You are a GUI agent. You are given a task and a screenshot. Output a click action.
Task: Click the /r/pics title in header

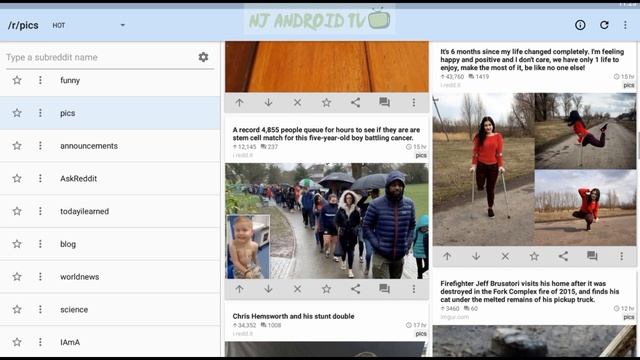tap(23, 25)
